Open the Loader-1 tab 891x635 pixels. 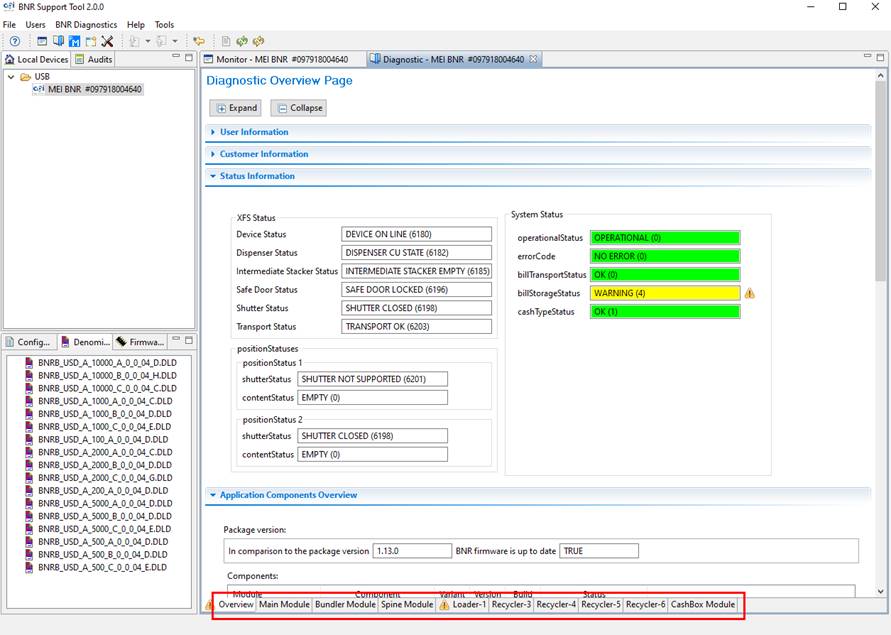468,604
